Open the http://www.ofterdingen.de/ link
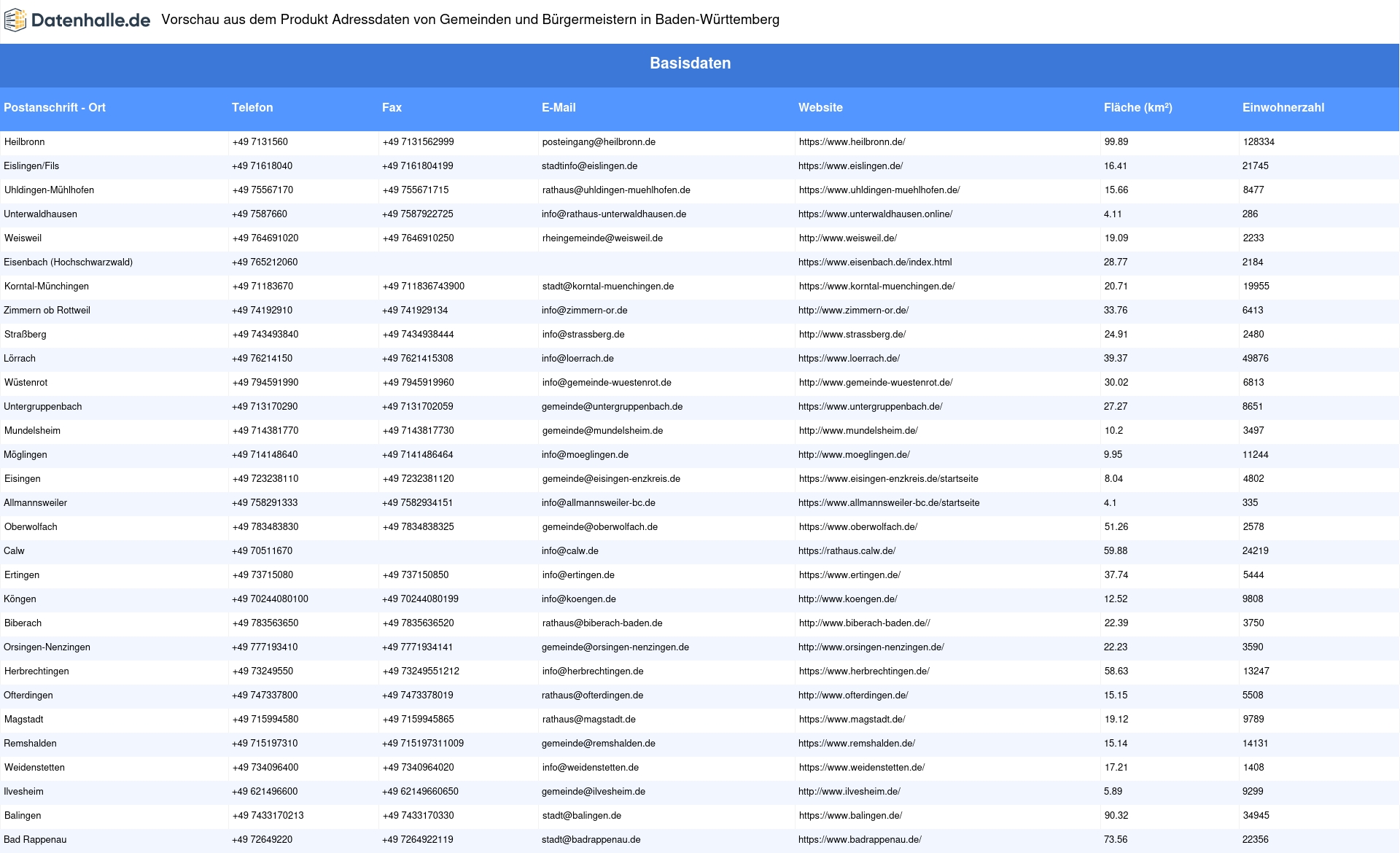Screen dimensions: 1400x853 tap(853, 696)
